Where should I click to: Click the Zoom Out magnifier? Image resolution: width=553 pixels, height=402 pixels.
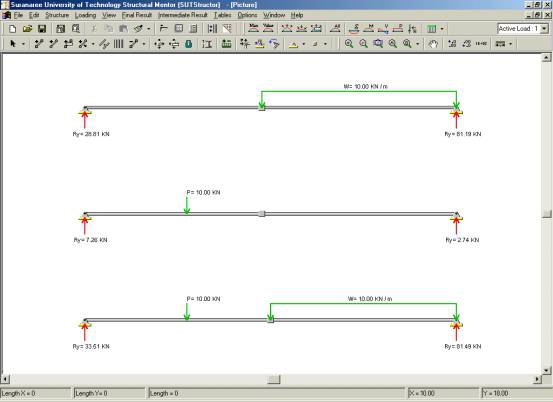click(363, 44)
